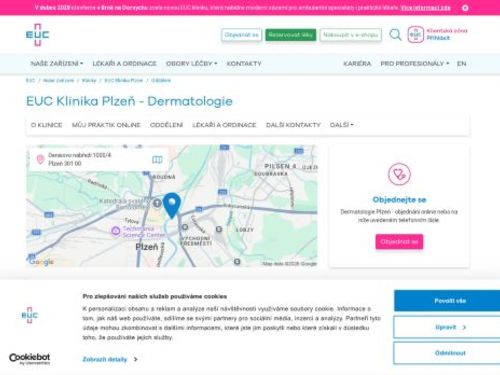The width and height of the screenshot is (500, 375).
Task: Click the EUC logo in header
Action: tap(38, 35)
